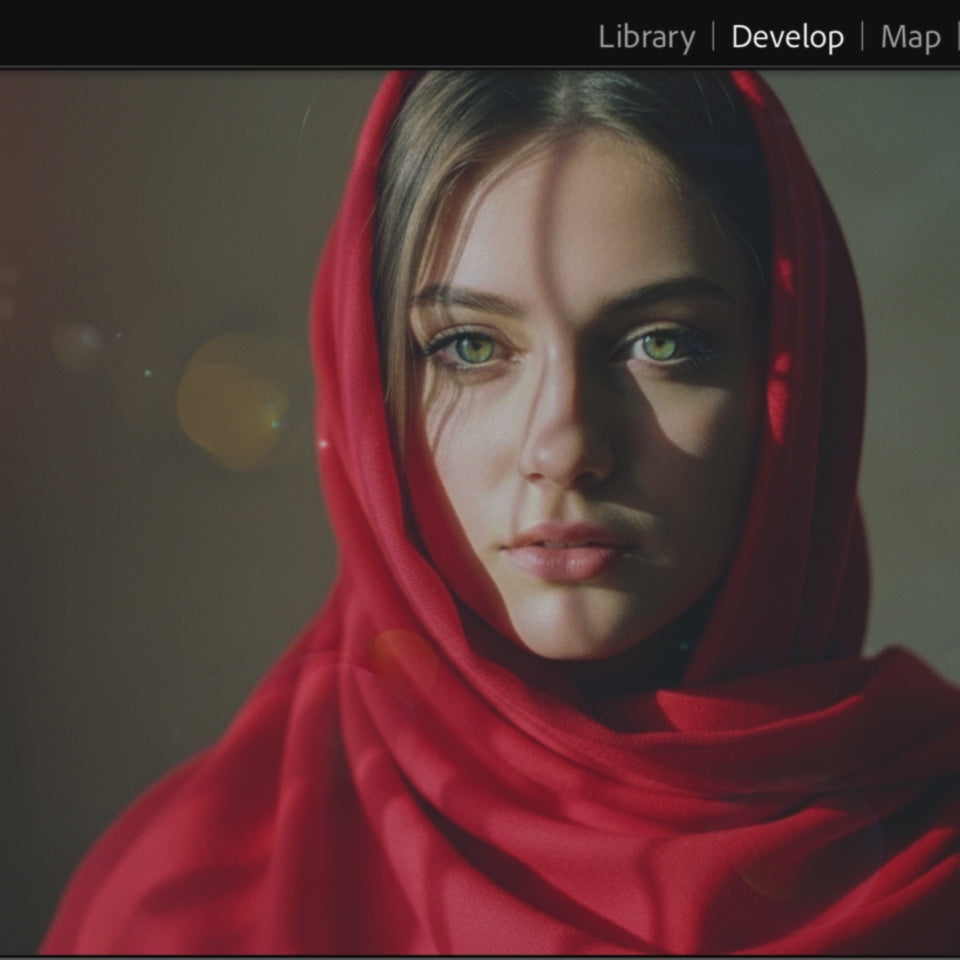Click on the woman's lips
The image size is (960, 960).
pyautogui.click(x=568, y=548)
